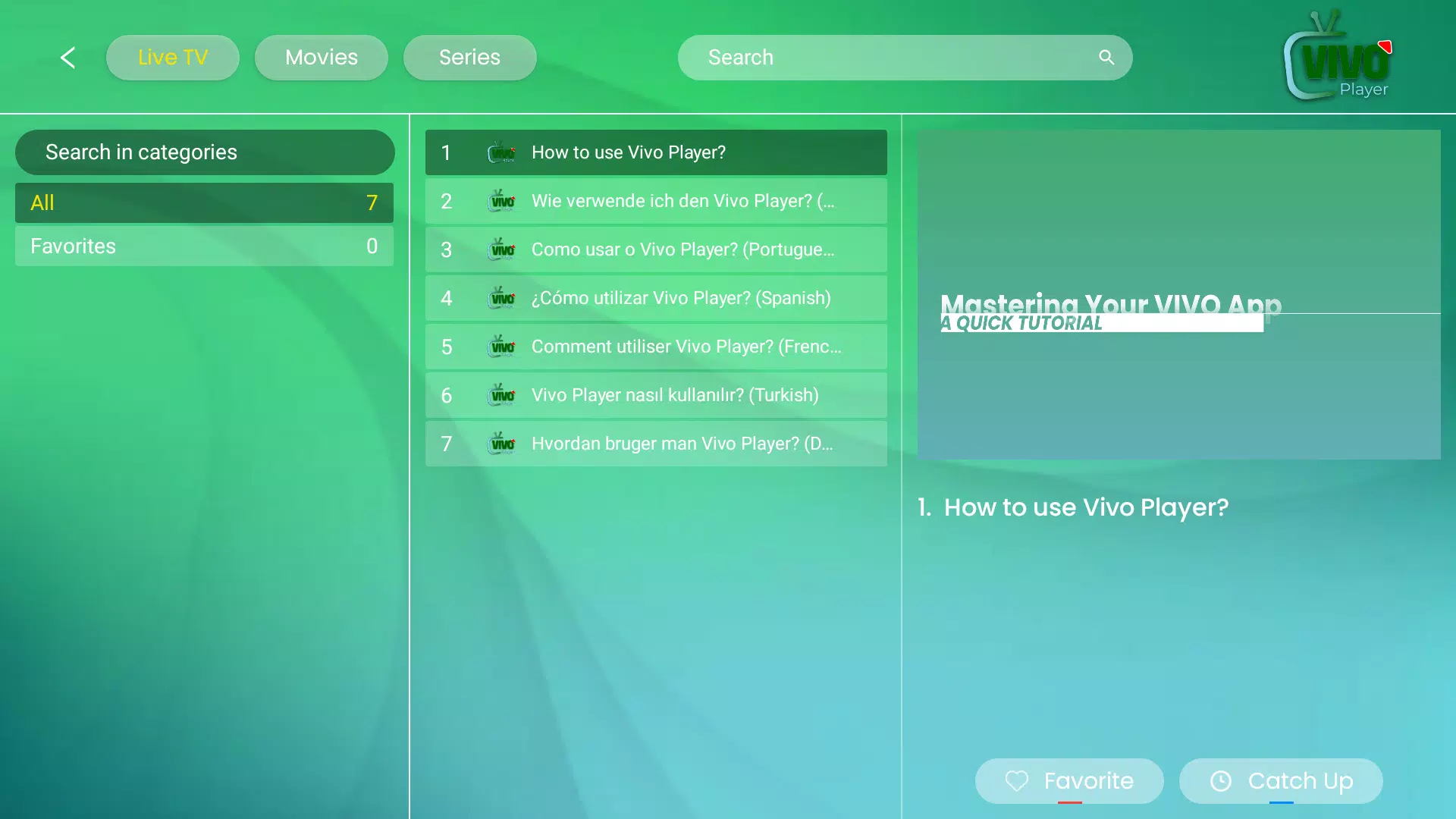Click the top Search input field
This screenshot has width=1456, height=819.
[905, 58]
